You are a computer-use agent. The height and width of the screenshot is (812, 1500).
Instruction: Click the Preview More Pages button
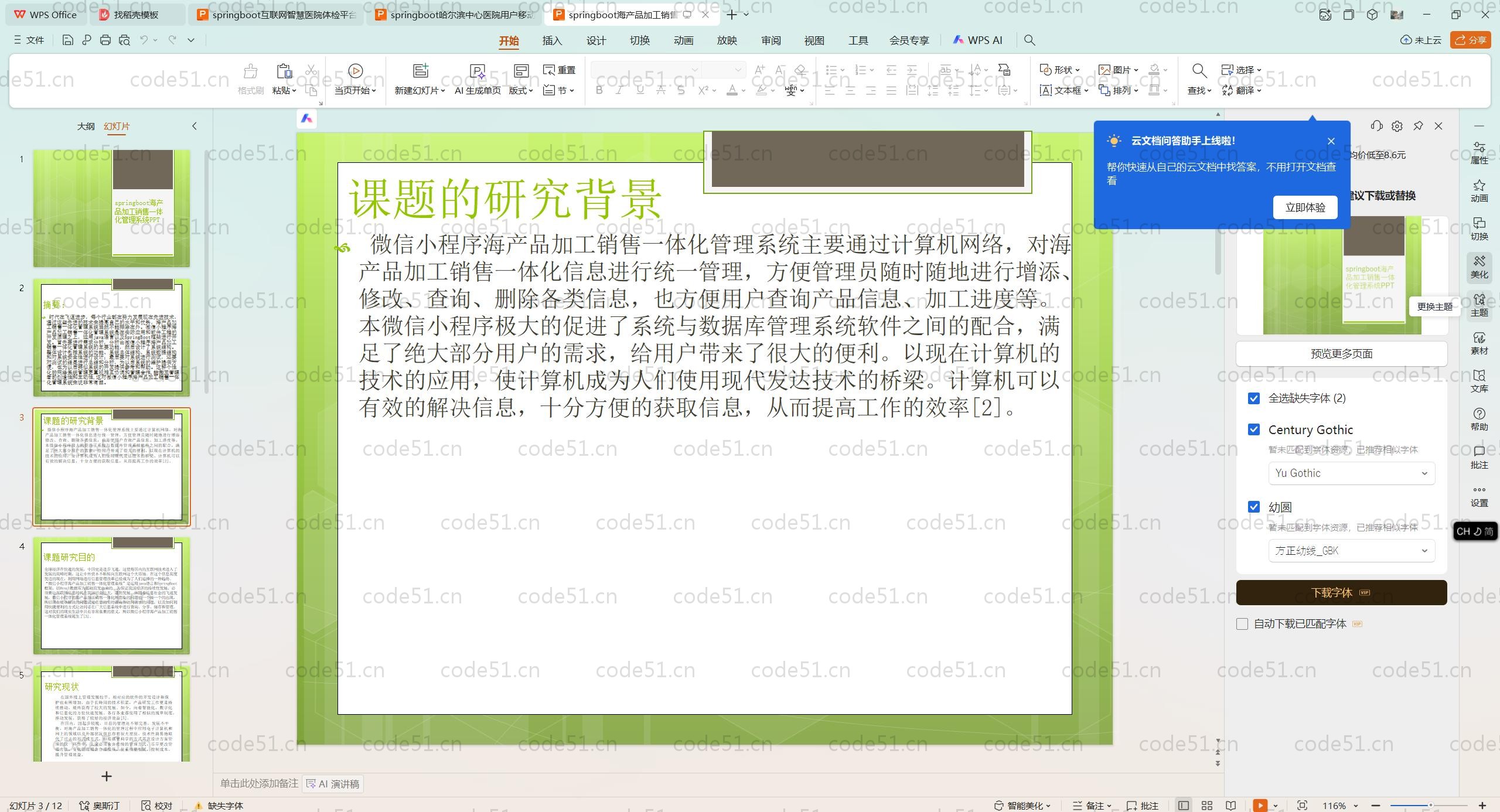point(1341,354)
